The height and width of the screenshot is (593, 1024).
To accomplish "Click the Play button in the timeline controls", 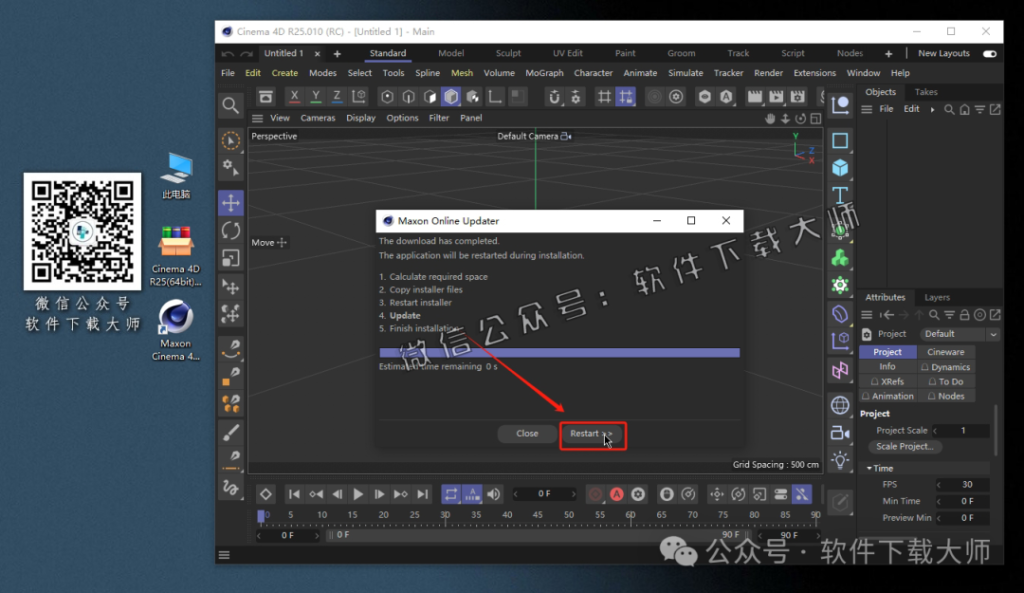I will pyautogui.click(x=358, y=493).
